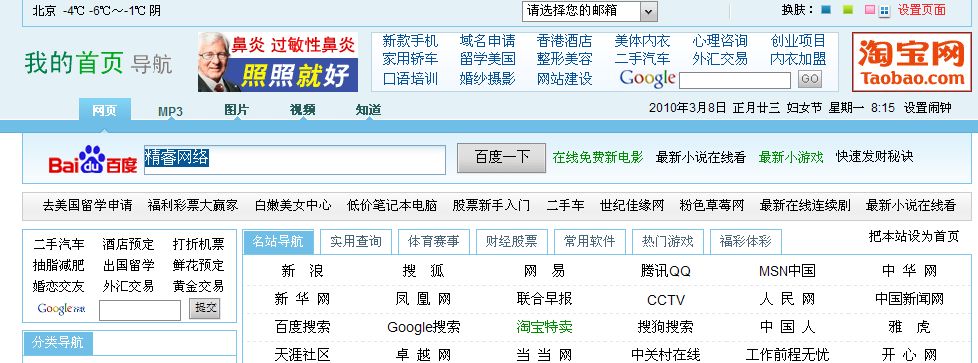Image resolution: width=978 pixels, height=363 pixels.
Task: Click the 北京 weather info text
Action: tap(97, 10)
